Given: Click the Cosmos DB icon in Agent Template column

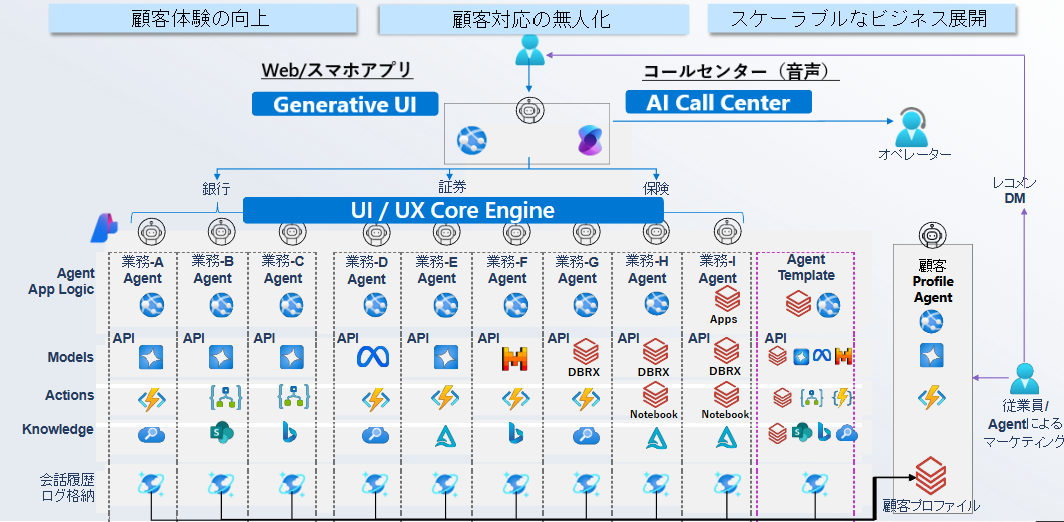Looking at the screenshot, I should (x=814, y=485).
